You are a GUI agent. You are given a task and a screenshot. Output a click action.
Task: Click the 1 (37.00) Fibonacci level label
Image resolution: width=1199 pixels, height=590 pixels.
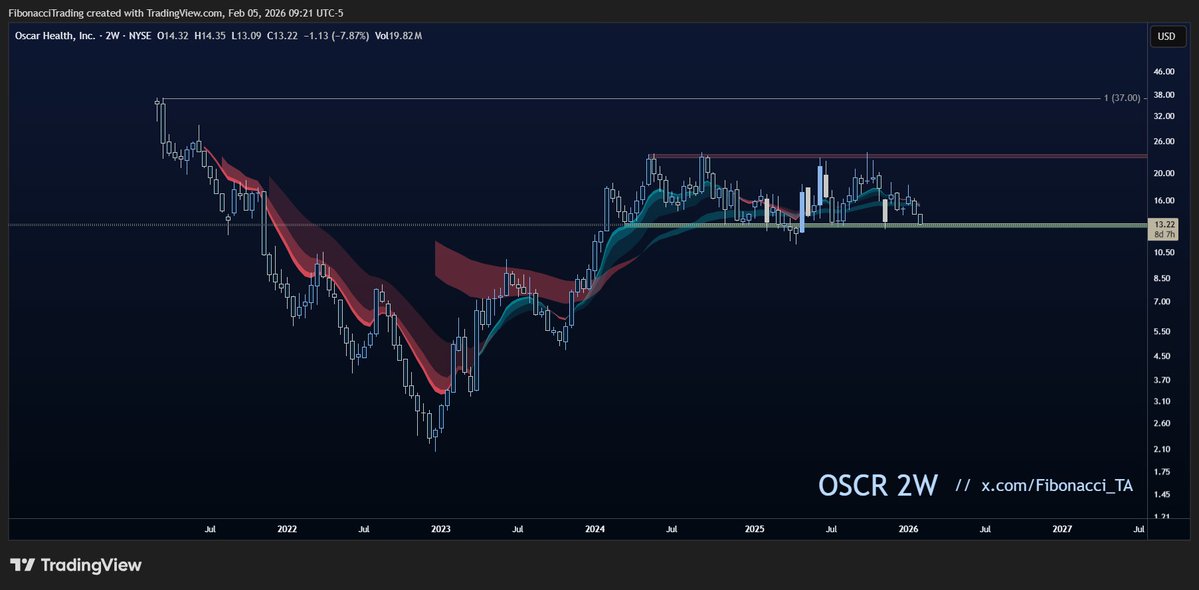(1123, 98)
